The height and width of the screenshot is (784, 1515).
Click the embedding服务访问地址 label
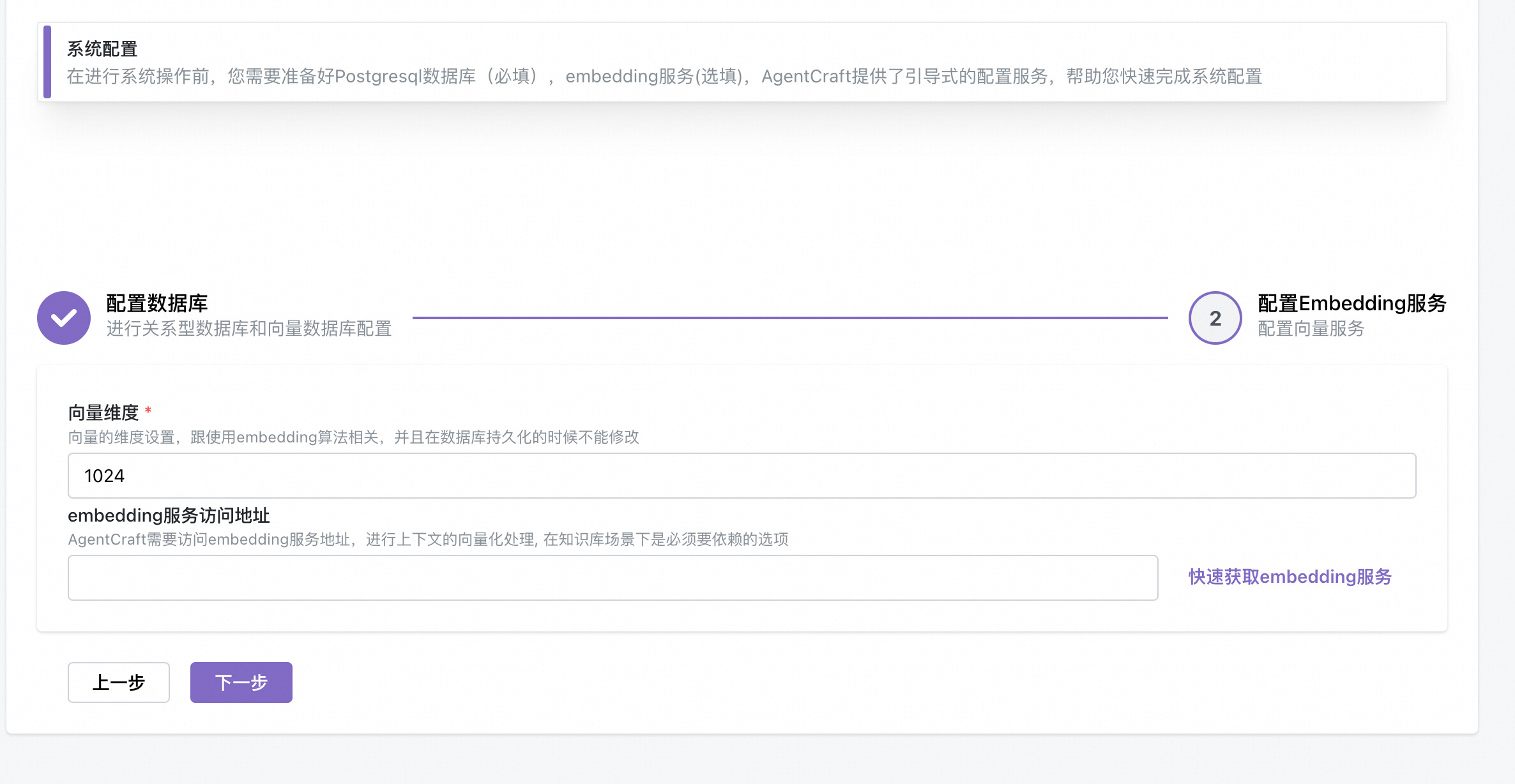[x=169, y=515]
